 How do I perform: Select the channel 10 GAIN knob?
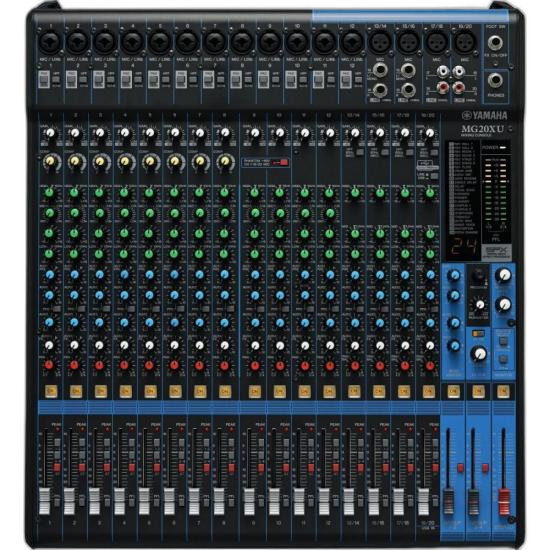[280, 133]
